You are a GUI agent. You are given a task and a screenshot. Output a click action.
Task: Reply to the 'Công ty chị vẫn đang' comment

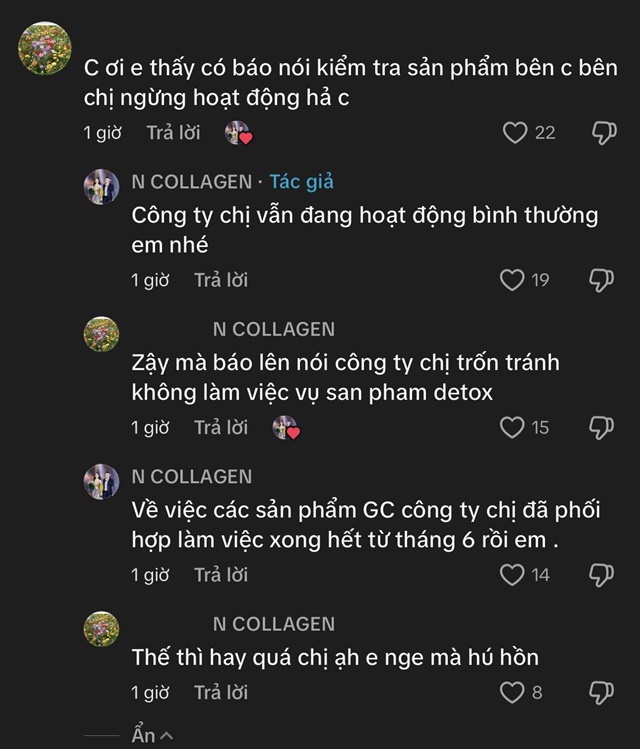pyautogui.click(x=221, y=280)
